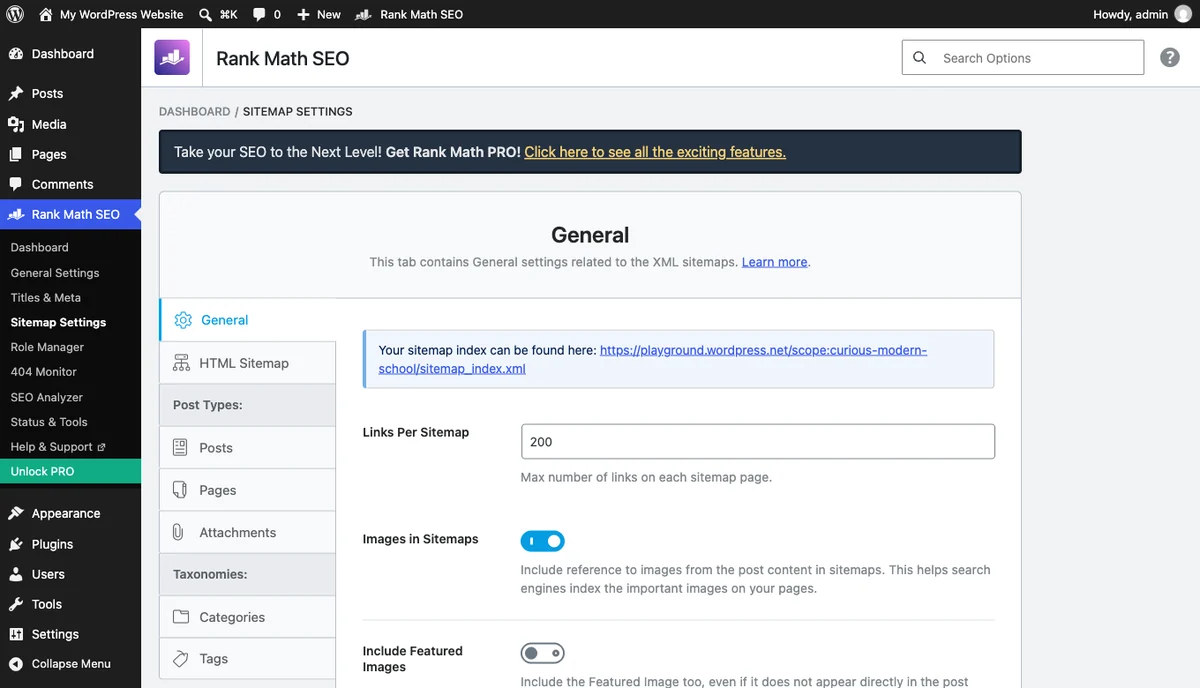The height and width of the screenshot is (688, 1200).
Task: Go to the Dashboard breadcrumb link
Action: pos(194,111)
